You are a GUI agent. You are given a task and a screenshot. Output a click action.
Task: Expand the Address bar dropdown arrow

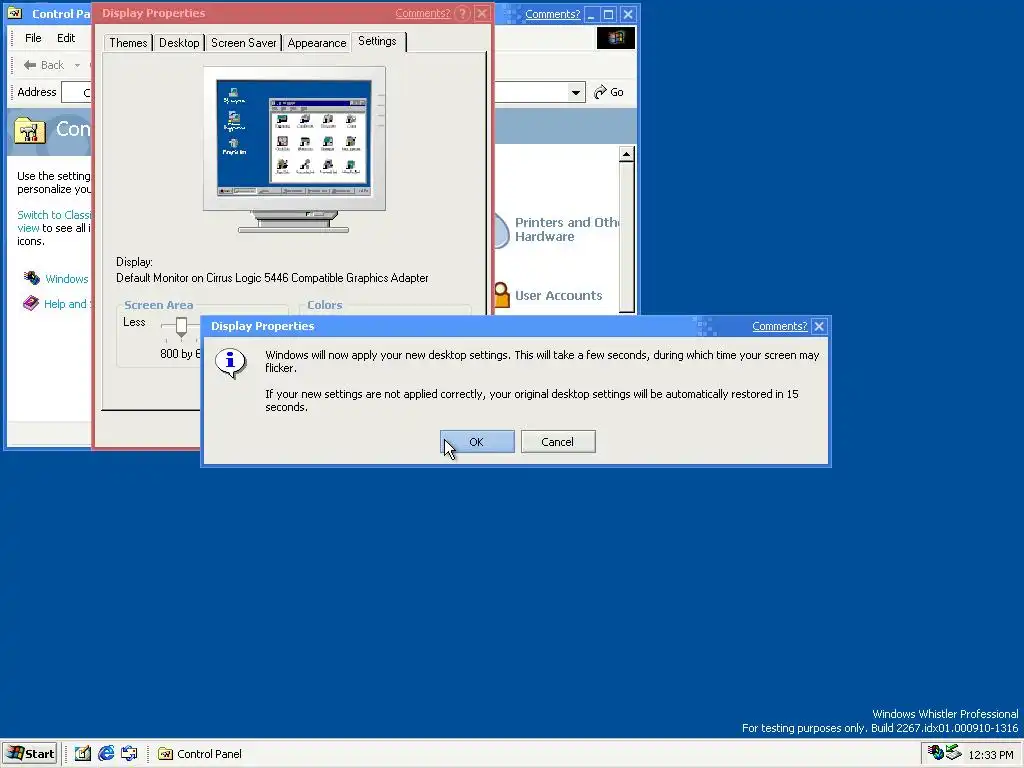coord(575,93)
